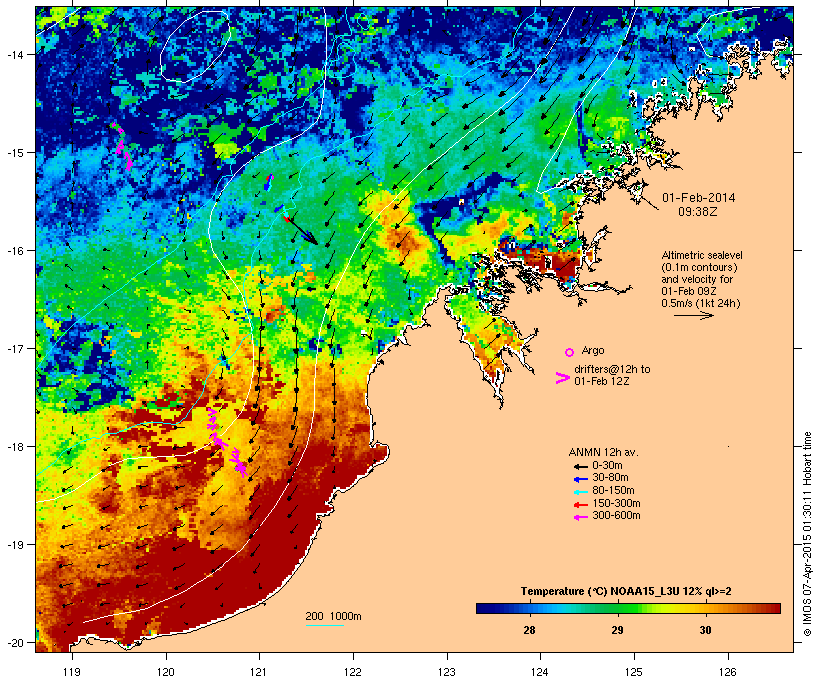
Task: Click the latitude axis label -19
Action: click(15, 545)
